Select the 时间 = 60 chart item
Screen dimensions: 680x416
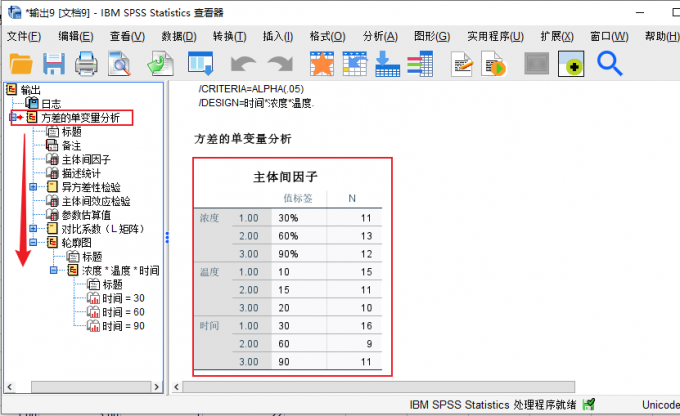tap(123, 312)
